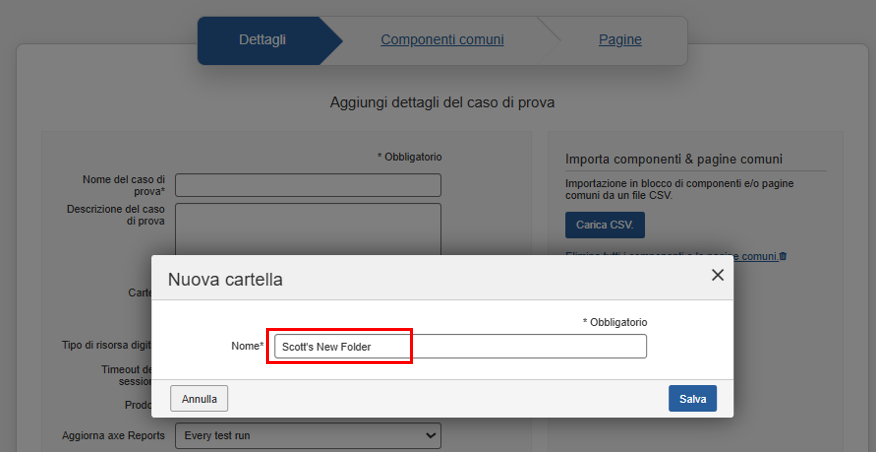Viewport: 876px width, 452px height.
Task: Click the Aggiungi dettagli del caso heading
Action: pos(442,102)
